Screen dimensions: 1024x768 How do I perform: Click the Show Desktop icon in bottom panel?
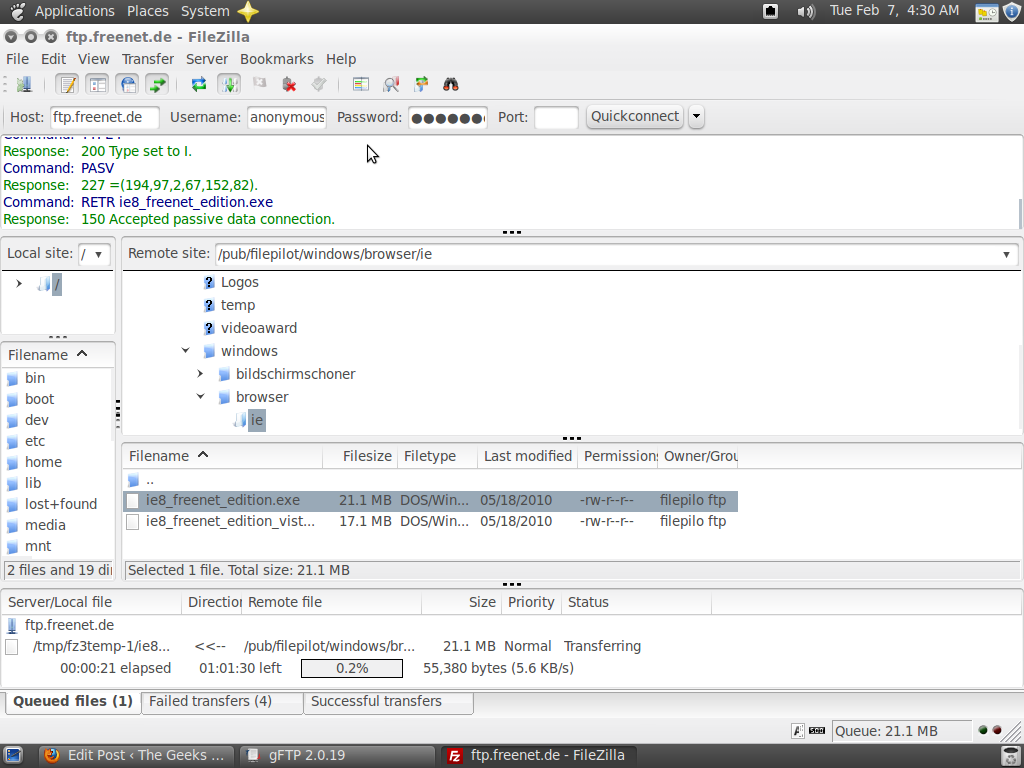point(12,756)
